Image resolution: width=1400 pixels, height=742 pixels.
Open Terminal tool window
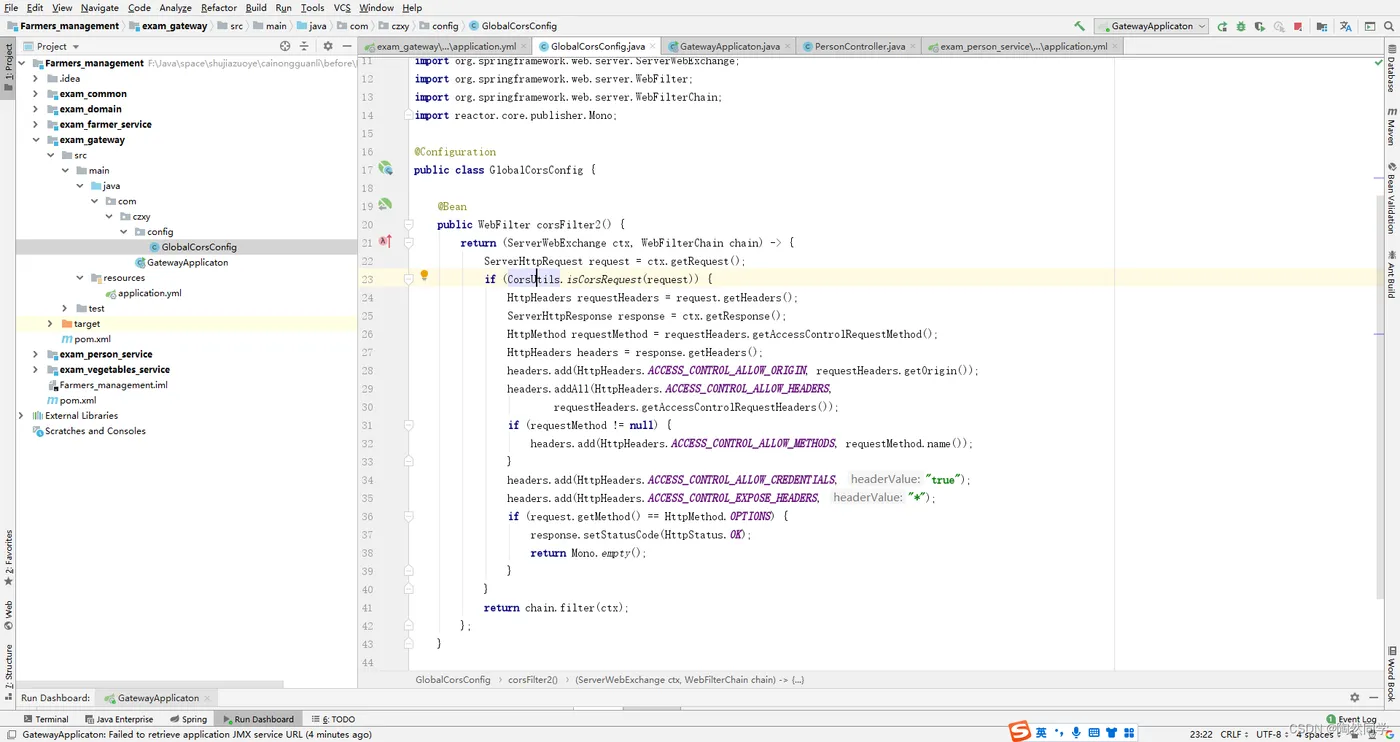point(46,719)
